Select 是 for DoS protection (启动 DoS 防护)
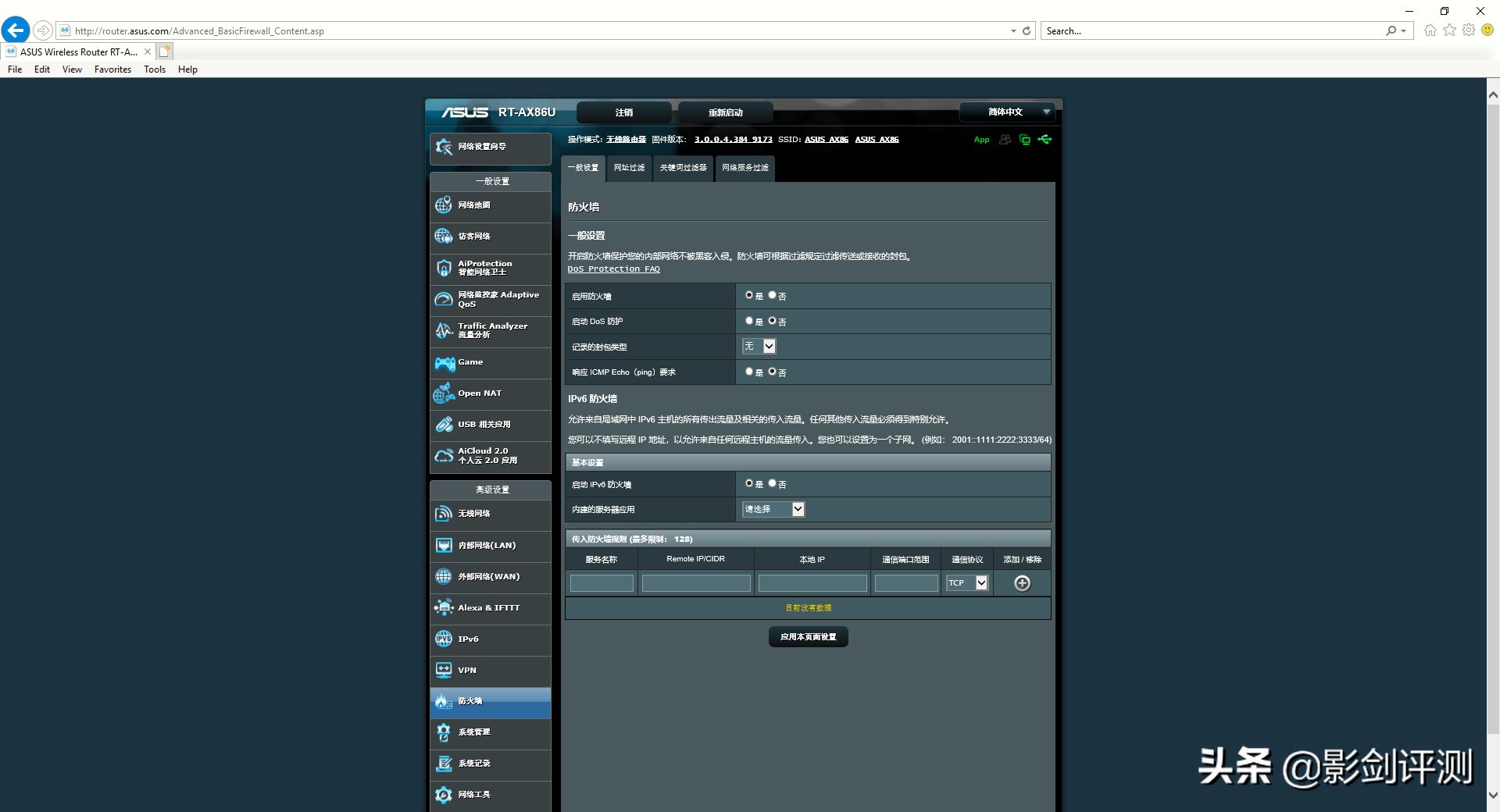The width and height of the screenshot is (1500, 812). pos(749,321)
